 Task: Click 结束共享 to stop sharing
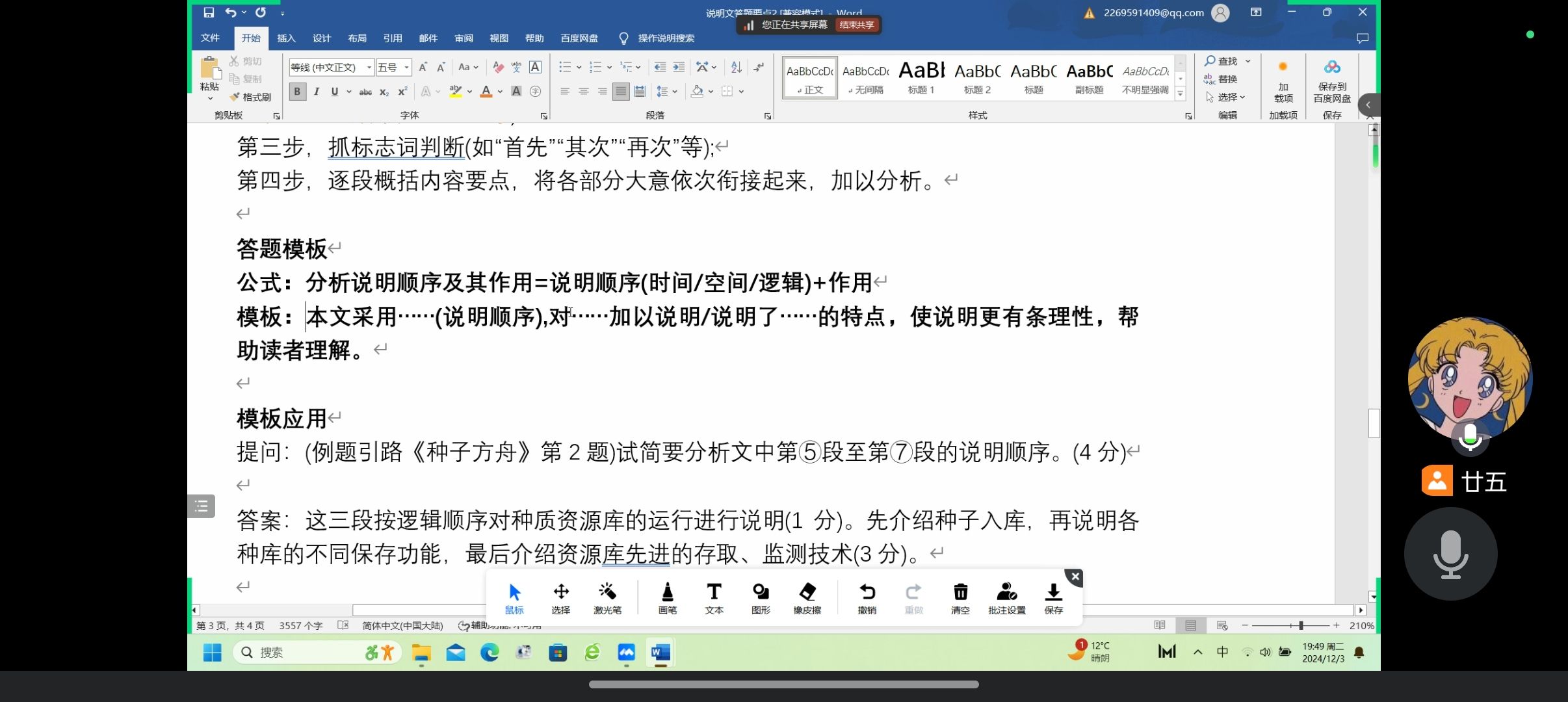(x=856, y=25)
